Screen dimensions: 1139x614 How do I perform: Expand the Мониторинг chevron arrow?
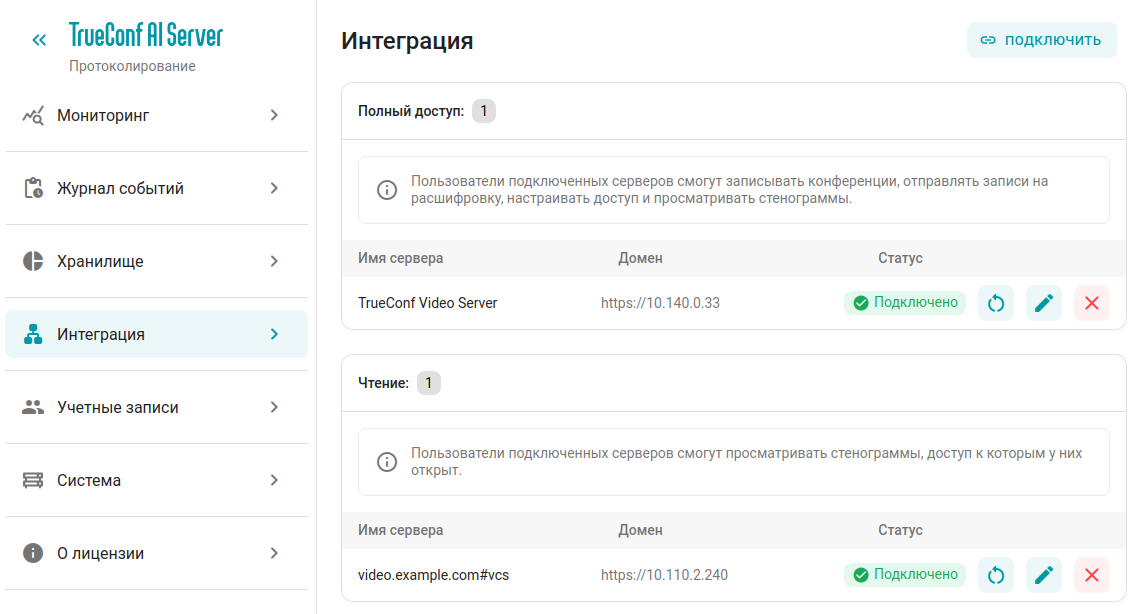pos(274,116)
